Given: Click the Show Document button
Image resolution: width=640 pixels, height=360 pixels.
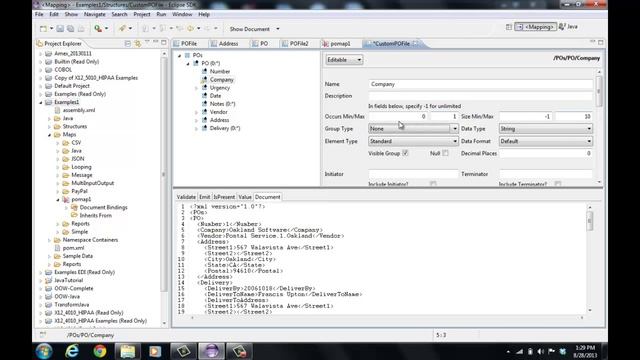Looking at the screenshot, I should pos(249,29).
